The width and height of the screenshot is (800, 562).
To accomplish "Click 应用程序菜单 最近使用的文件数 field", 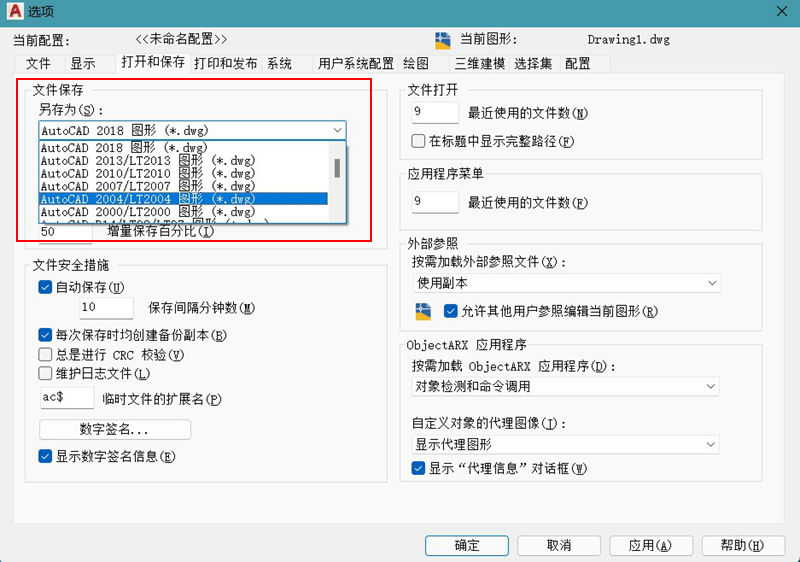I will 435,202.
